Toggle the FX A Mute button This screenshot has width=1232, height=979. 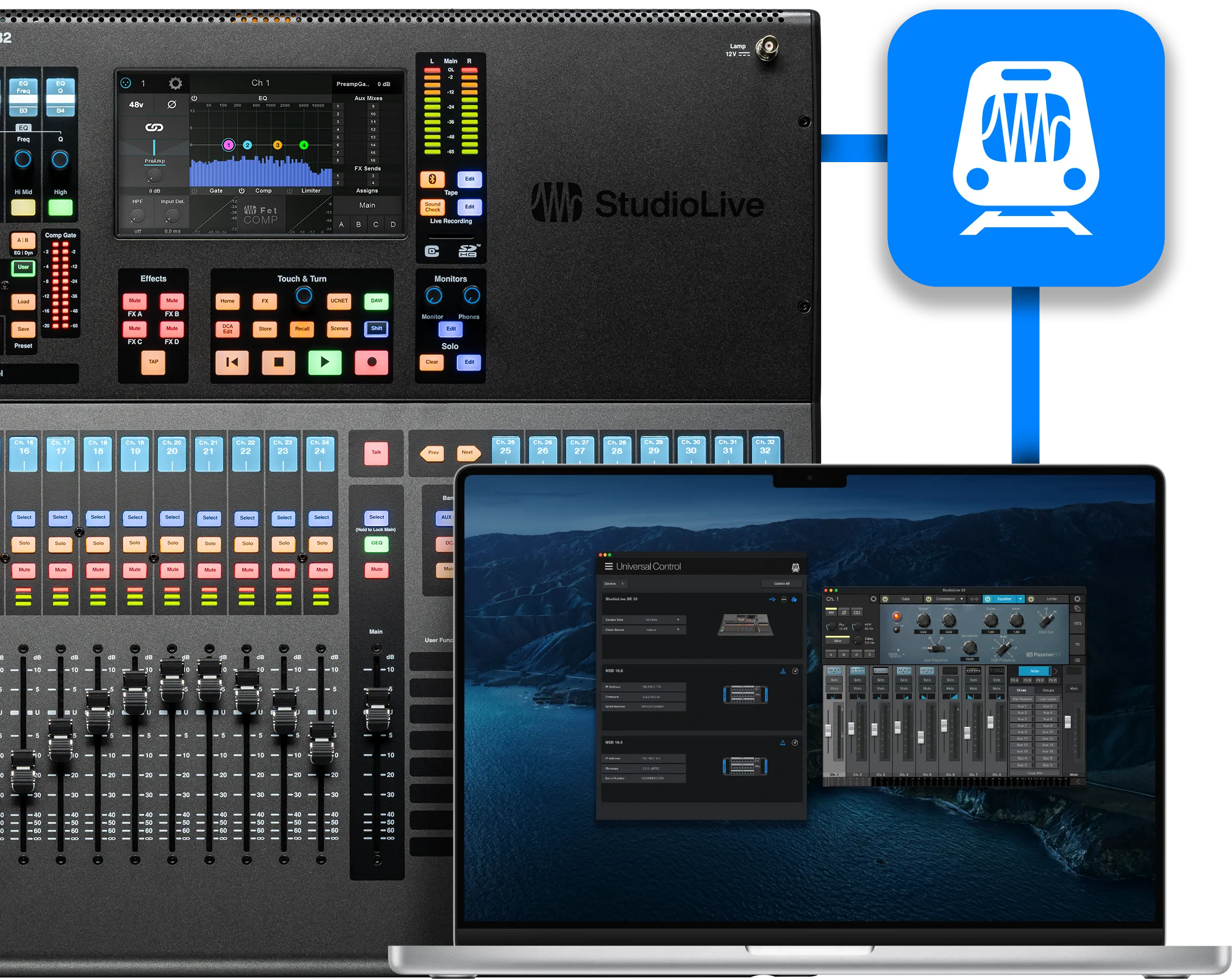tap(135, 300)
